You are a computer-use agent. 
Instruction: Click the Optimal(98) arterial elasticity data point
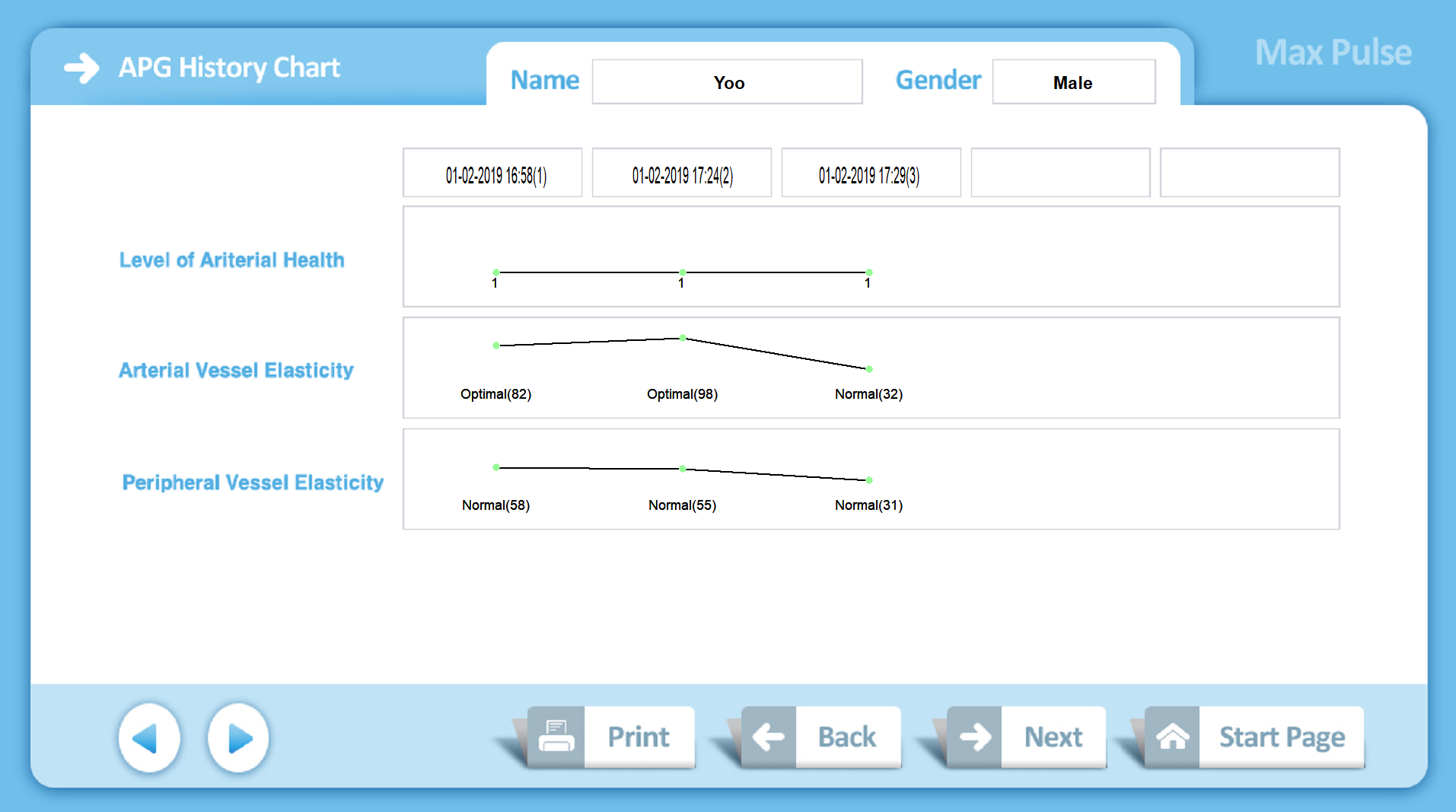(x=683, y=338)
